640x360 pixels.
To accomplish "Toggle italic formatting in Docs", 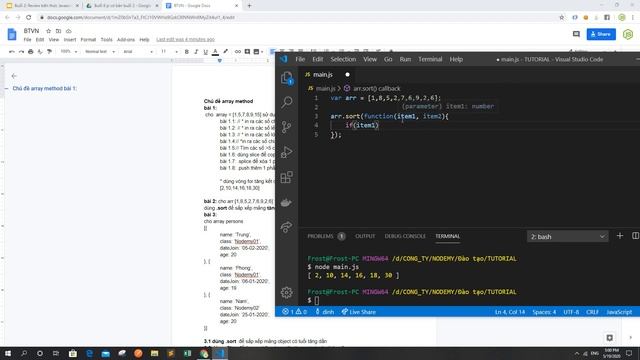I will click(196, 52).
